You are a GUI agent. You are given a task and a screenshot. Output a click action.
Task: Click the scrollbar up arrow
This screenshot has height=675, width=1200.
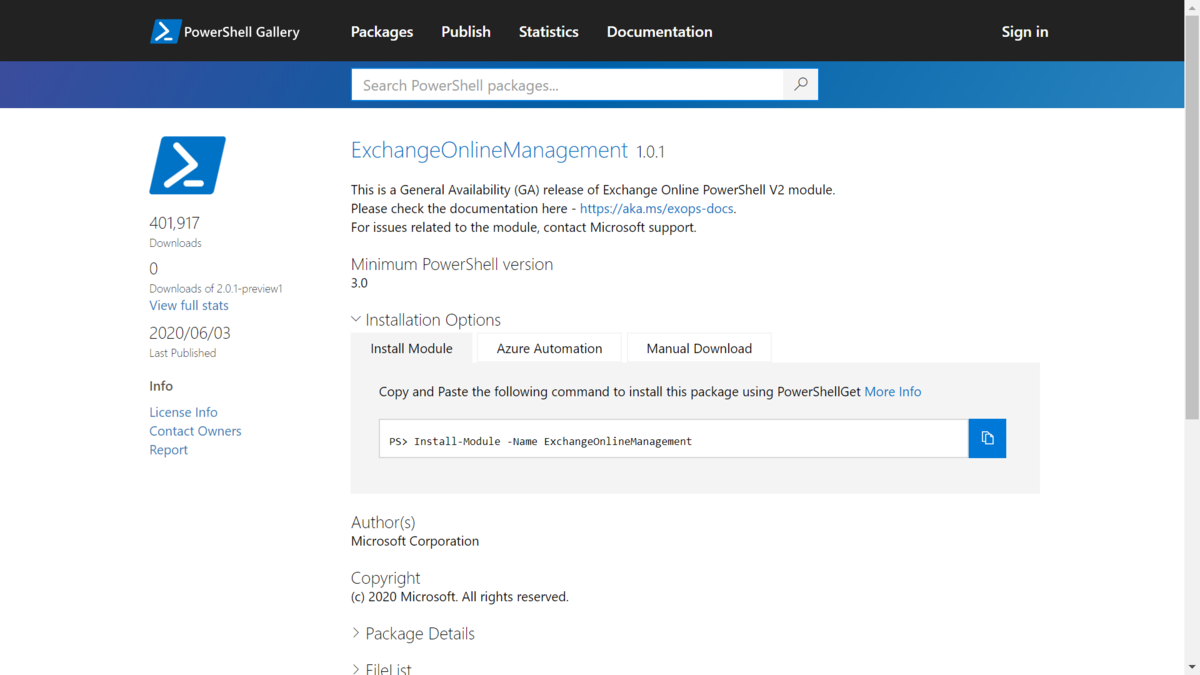1193,7
